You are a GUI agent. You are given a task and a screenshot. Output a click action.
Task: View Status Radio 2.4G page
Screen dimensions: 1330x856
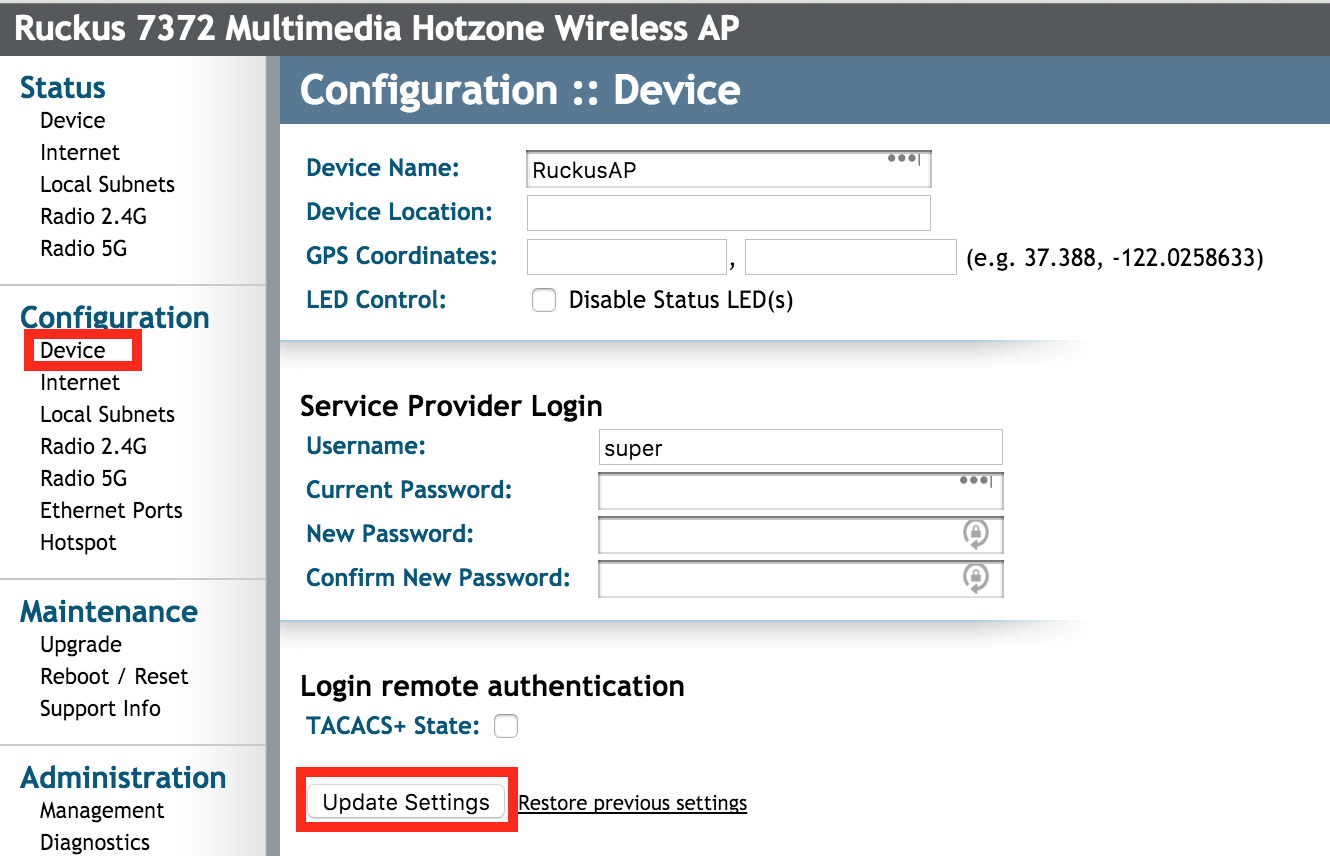pyautogui.click(x=93, y=216)
